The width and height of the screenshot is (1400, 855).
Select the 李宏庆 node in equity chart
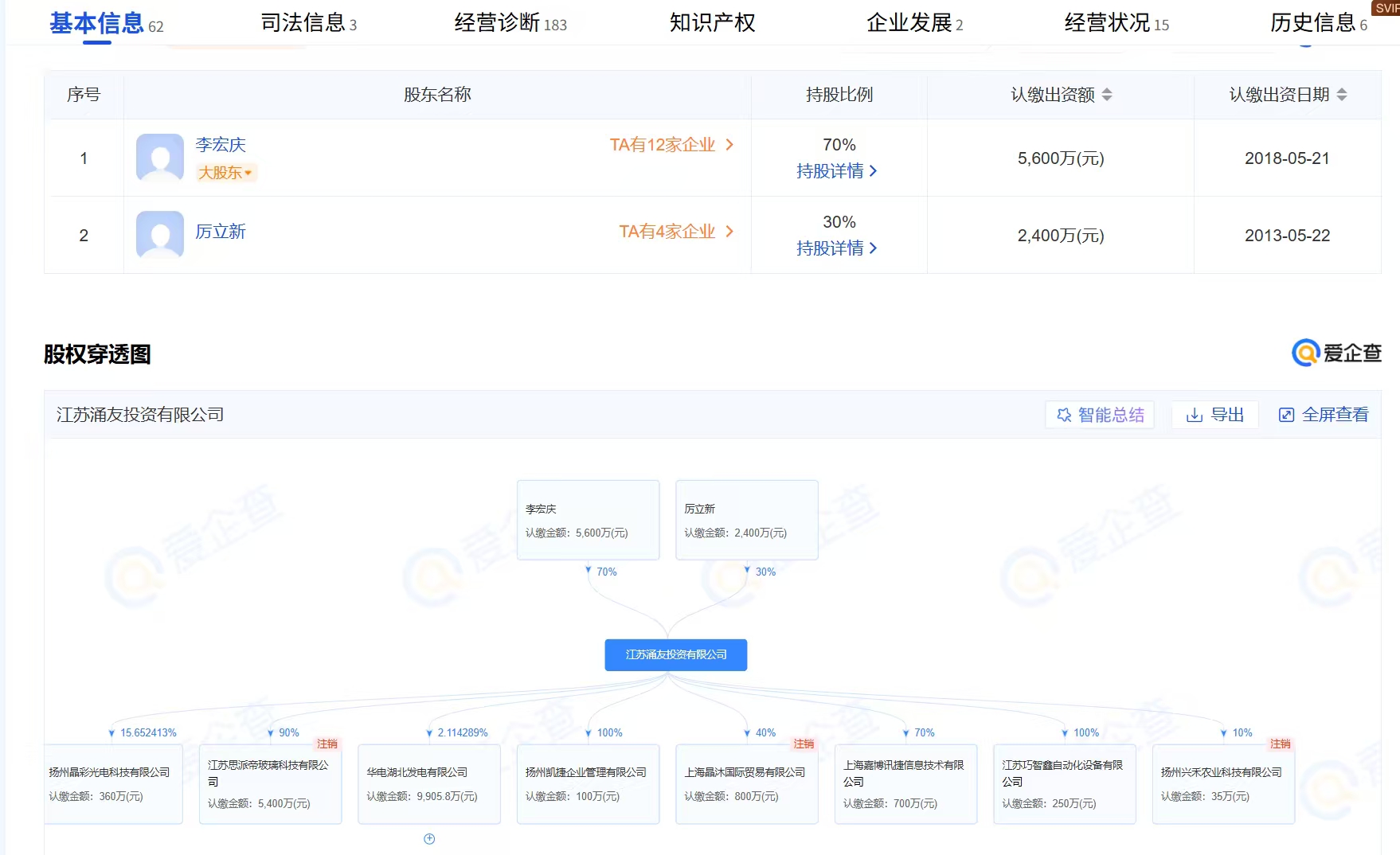589,520
